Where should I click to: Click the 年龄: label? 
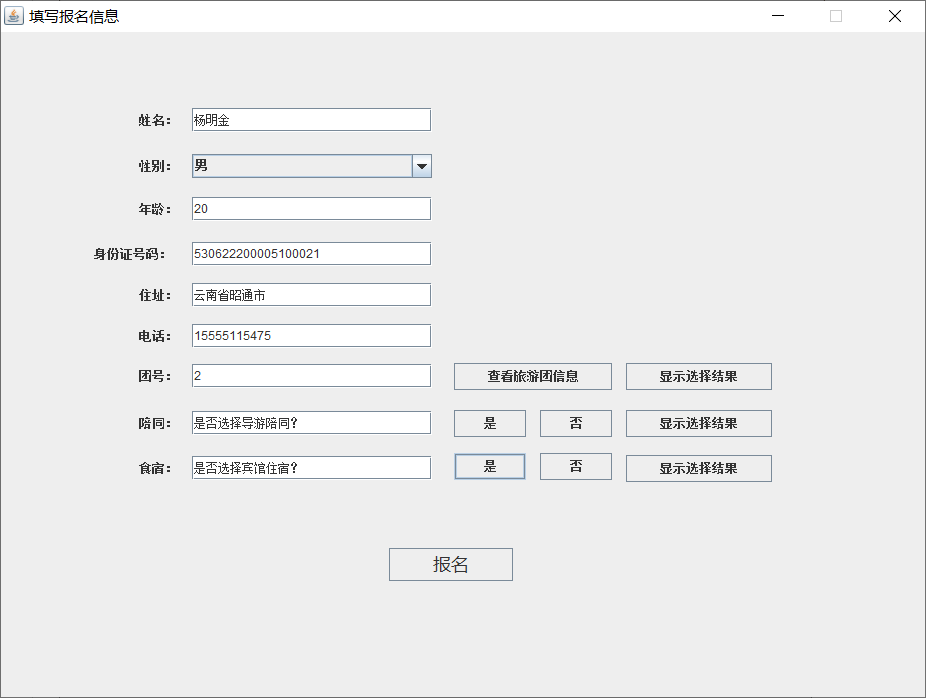click(155, 209)
